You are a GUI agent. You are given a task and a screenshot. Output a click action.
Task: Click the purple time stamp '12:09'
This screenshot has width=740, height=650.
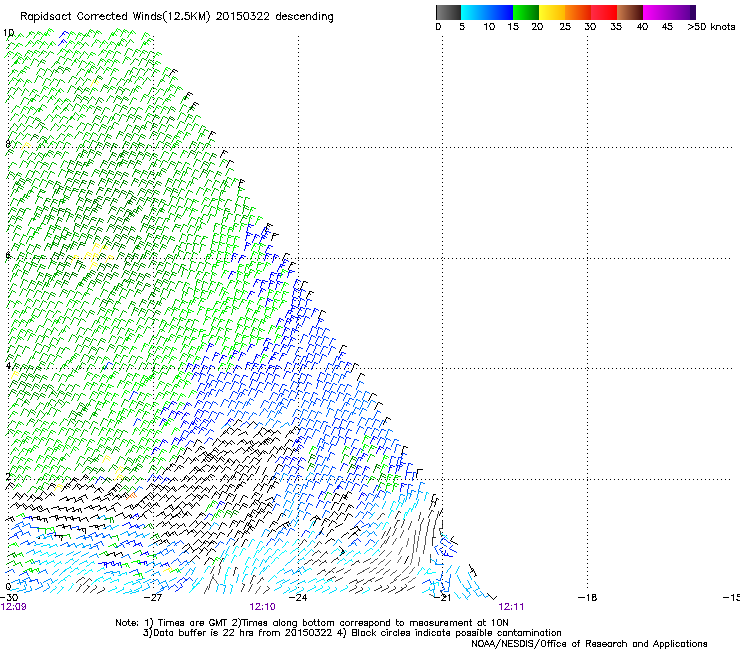pos(14,607)
